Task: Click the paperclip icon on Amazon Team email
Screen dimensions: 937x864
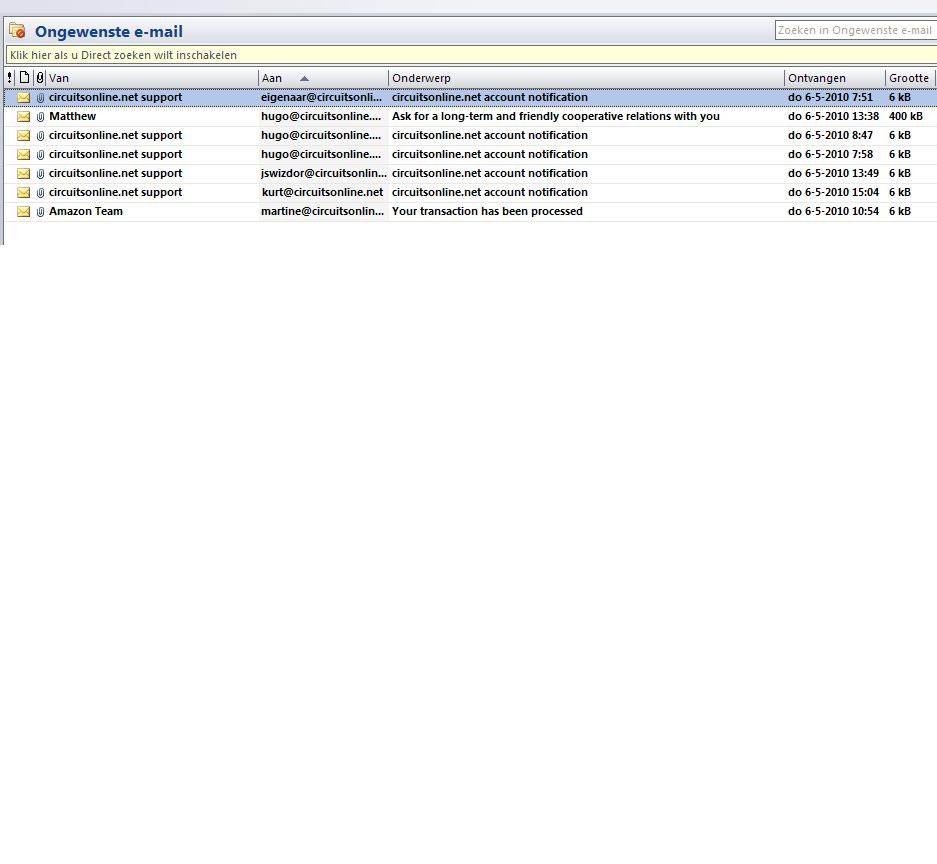Action: pos(40,212)
